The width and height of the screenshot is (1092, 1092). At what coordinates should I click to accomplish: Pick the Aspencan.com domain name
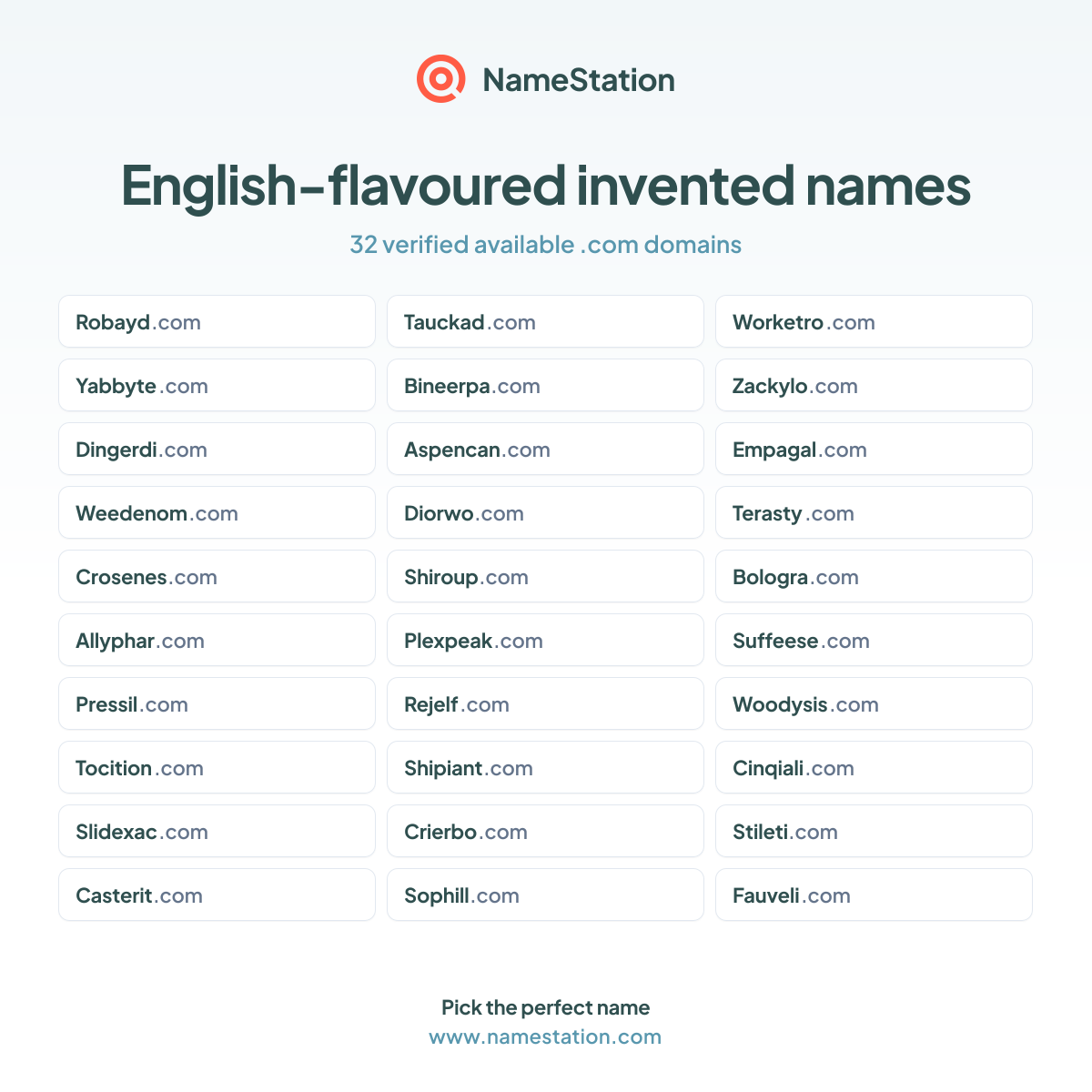(545, 449)
